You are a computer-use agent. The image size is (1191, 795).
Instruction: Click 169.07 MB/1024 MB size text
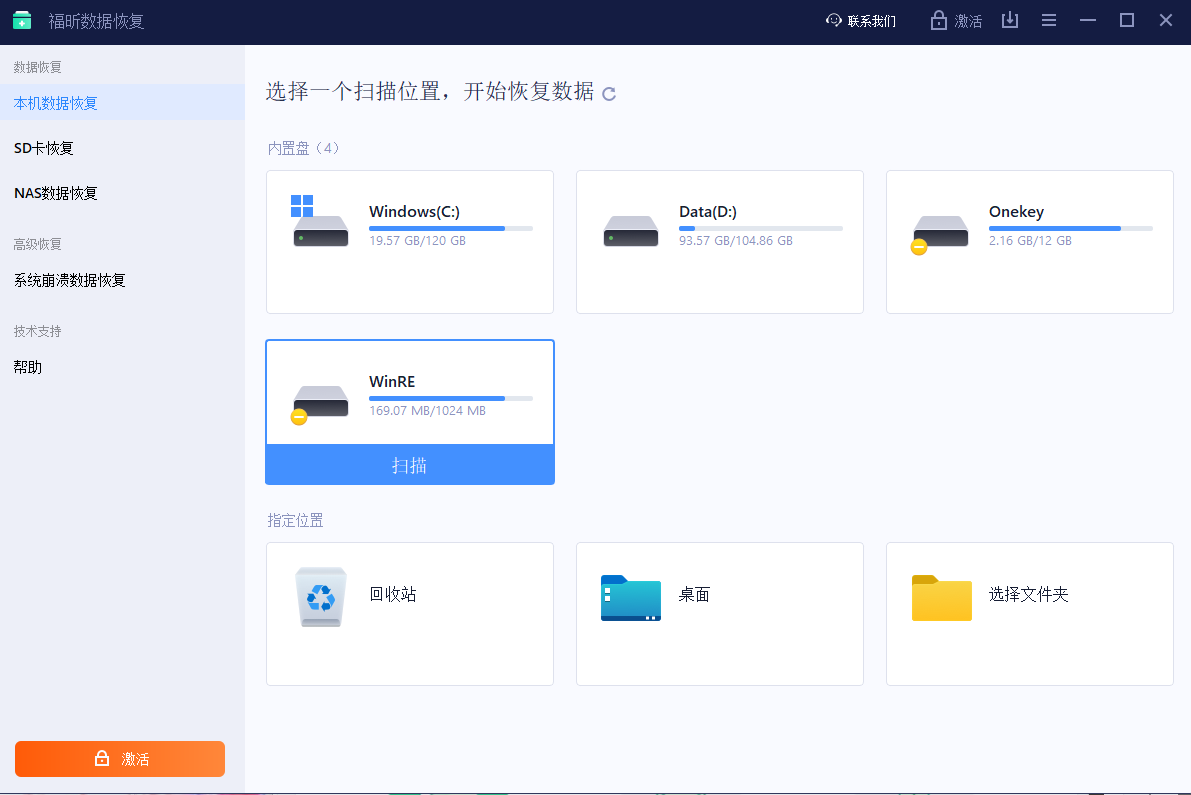[x=428, y=411]
